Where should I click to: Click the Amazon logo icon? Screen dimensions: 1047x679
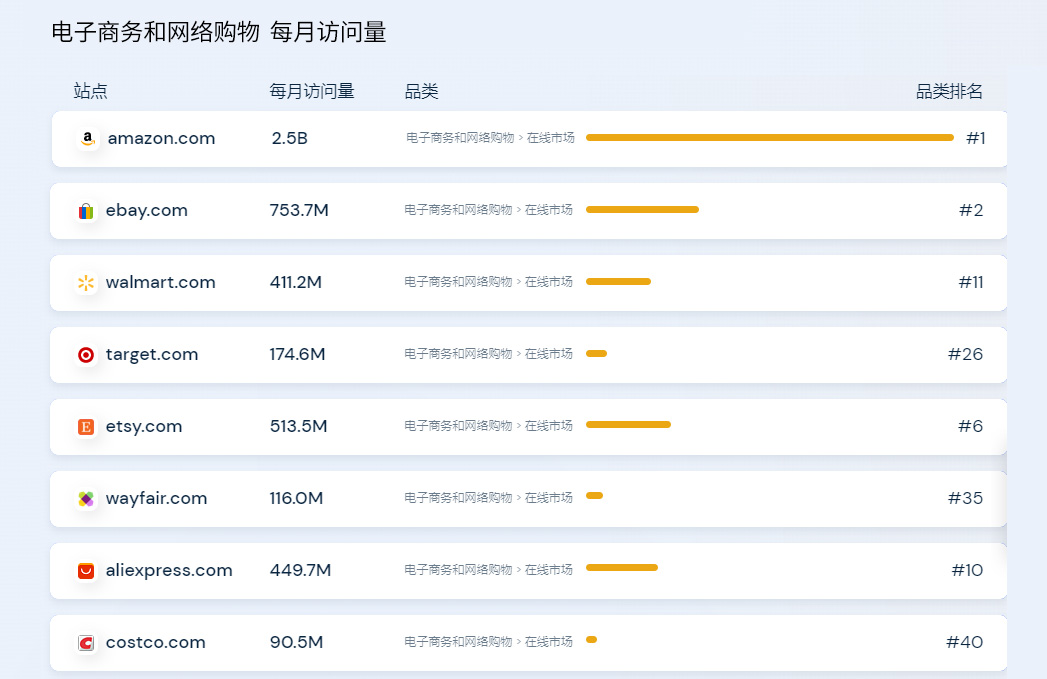pos(88,139)
